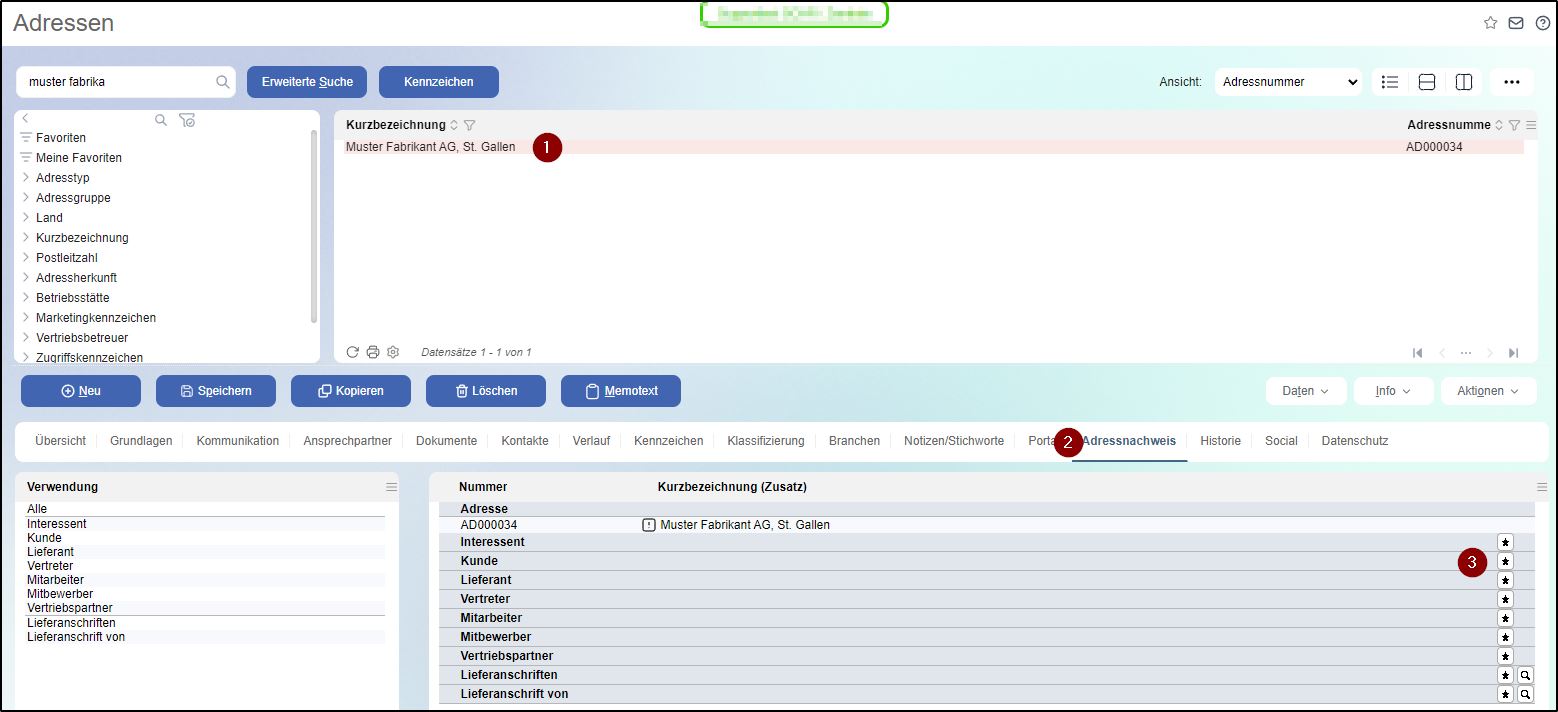
Task: Open the help question mark icon
Action: [1542, 23]
